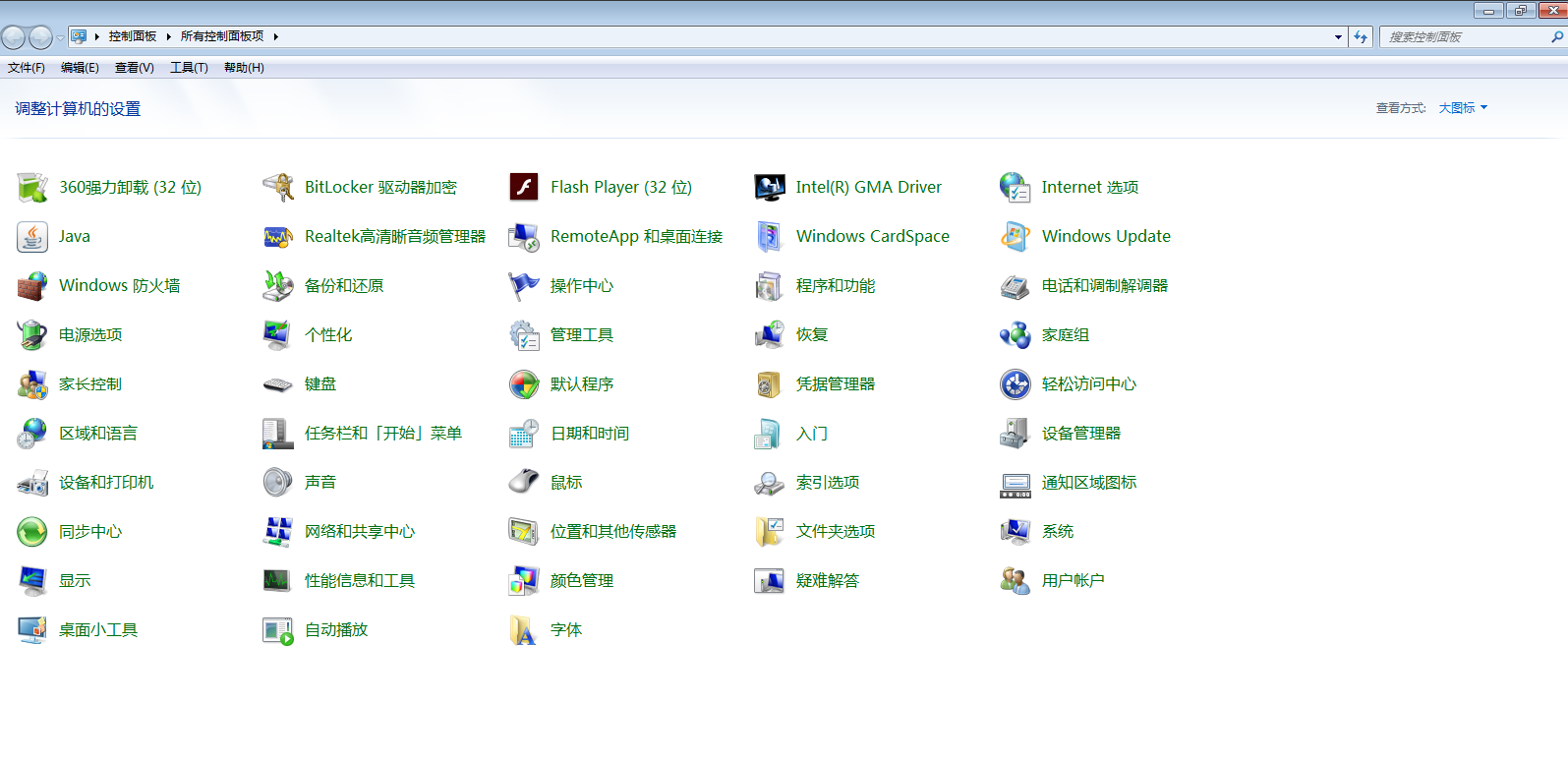
Task: Open the 声音 speaker icon
Action: tap(278, 482)
